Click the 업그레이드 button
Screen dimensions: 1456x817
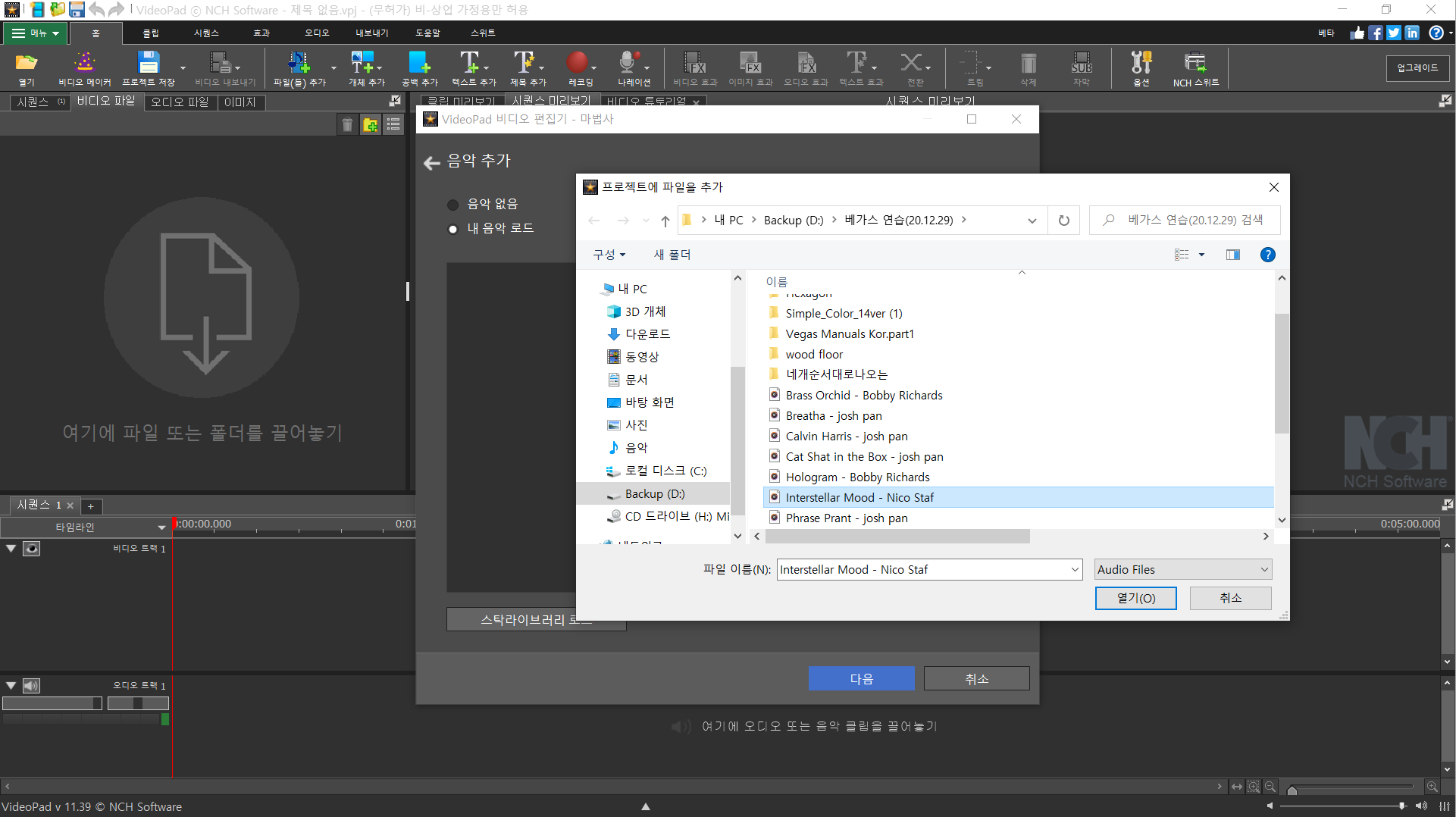[x=1417, y=67]
